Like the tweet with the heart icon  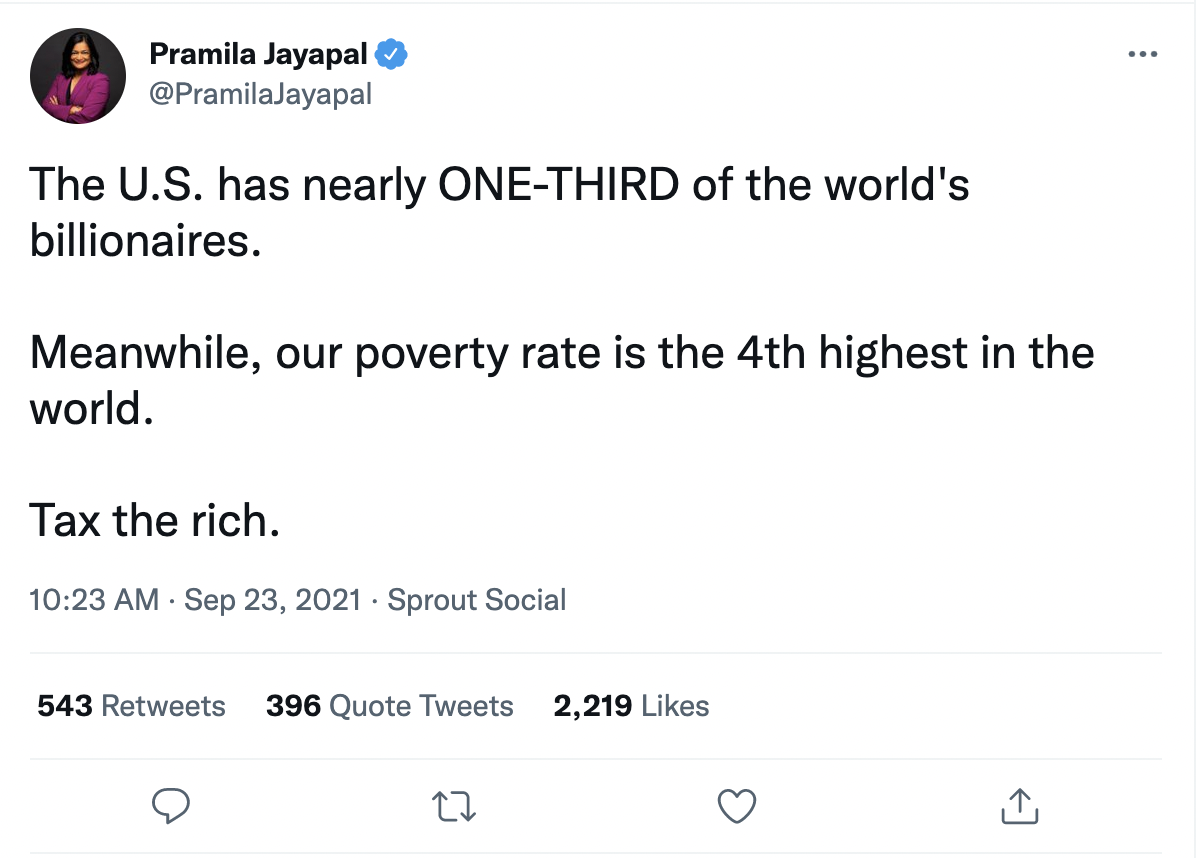tap(737, 805)
